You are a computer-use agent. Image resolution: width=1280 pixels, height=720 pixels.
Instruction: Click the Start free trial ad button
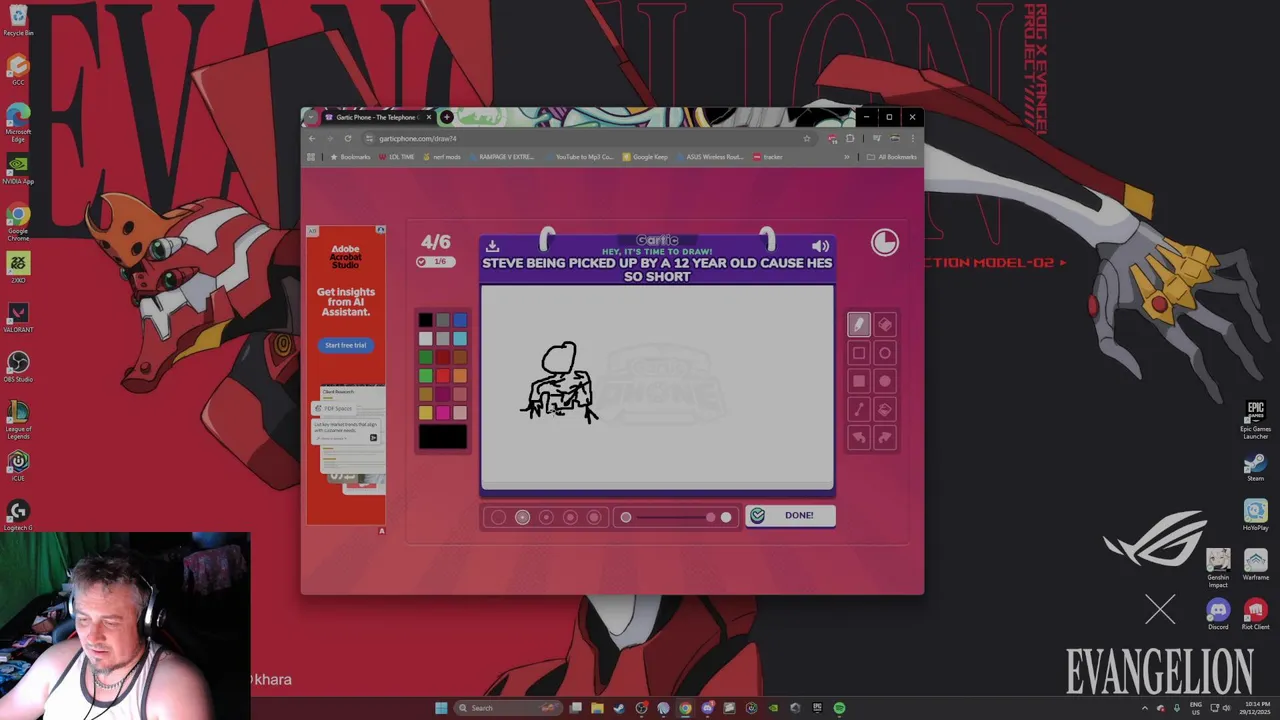coord(345,345)
